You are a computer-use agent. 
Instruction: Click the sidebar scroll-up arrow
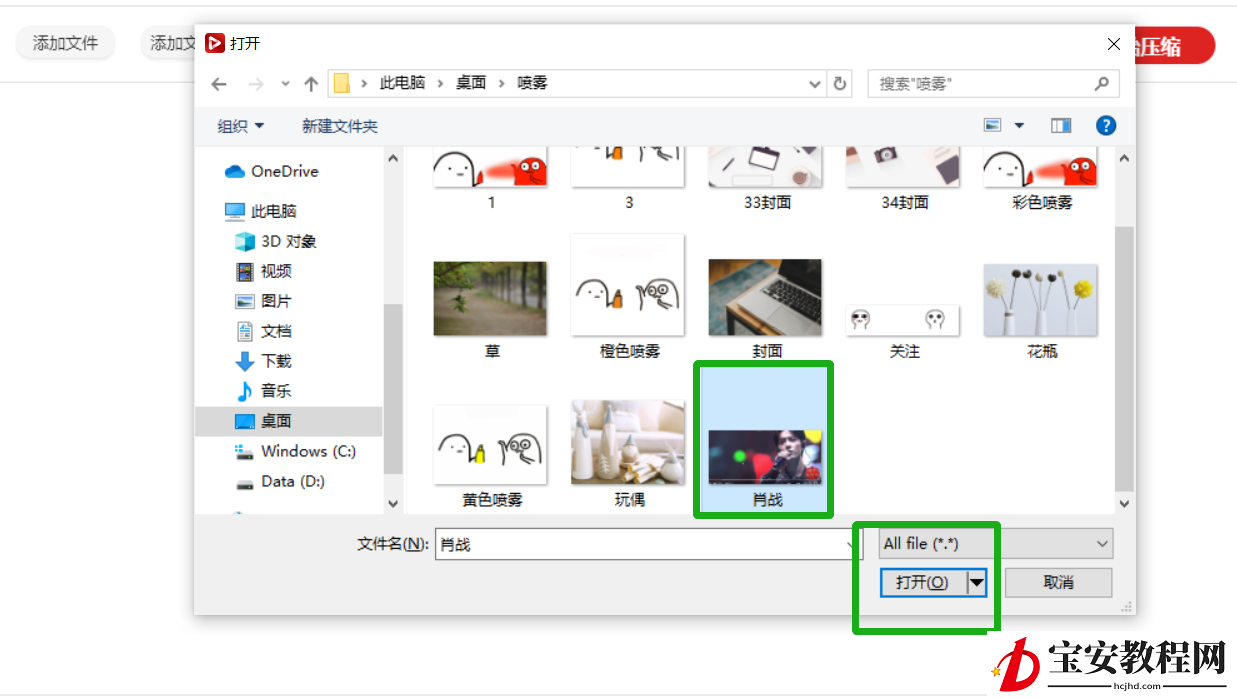pos(392,159)
